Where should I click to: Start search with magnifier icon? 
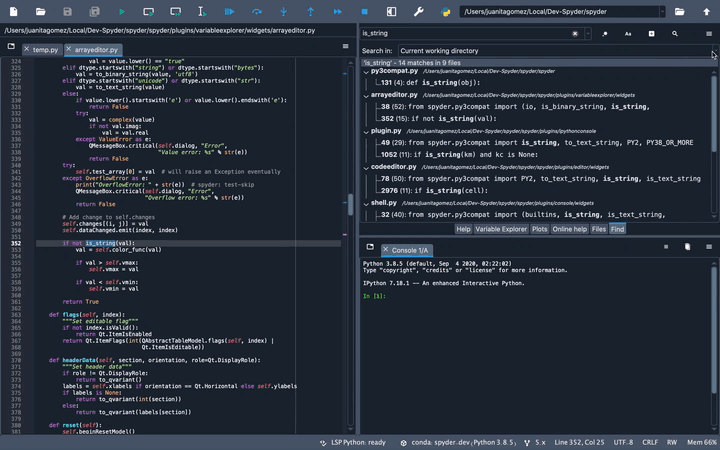coord(675,33)
